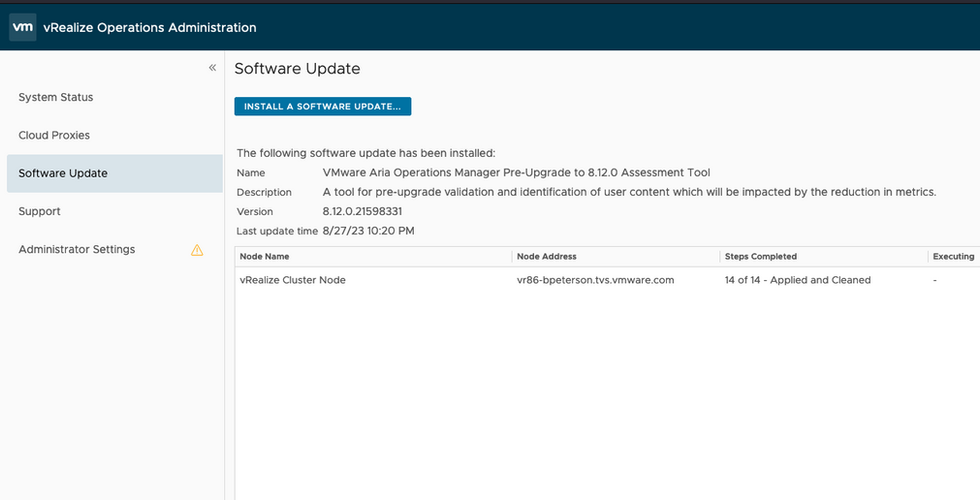The image size is (980, 500).
Task: Click vRealize Operations Administration header title
Action: point(149,28)
